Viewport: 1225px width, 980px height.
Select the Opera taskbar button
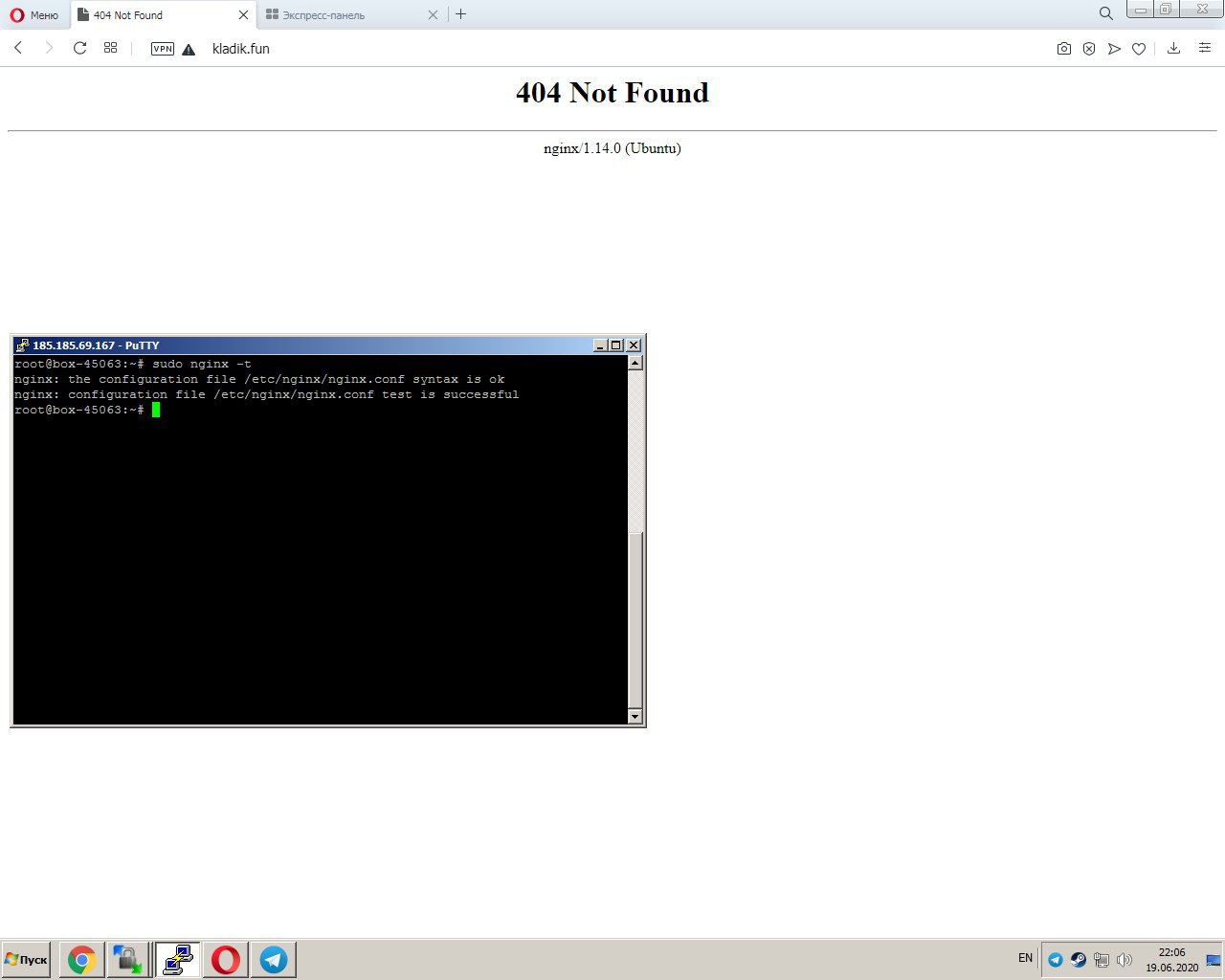[x=226, y=959]
